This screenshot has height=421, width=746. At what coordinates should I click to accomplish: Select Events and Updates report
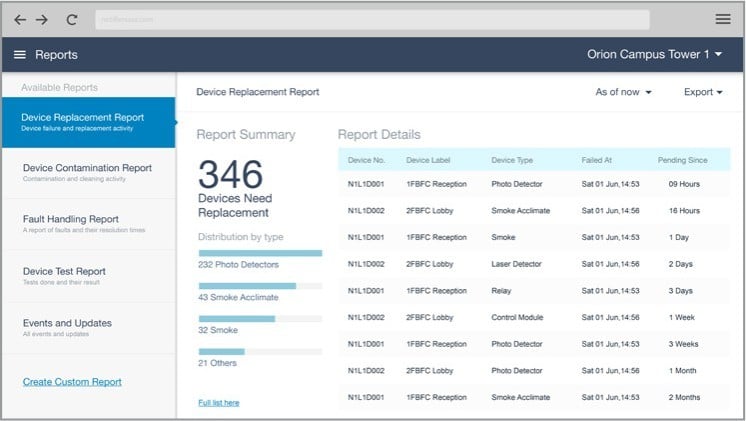(x=88, y=328)
